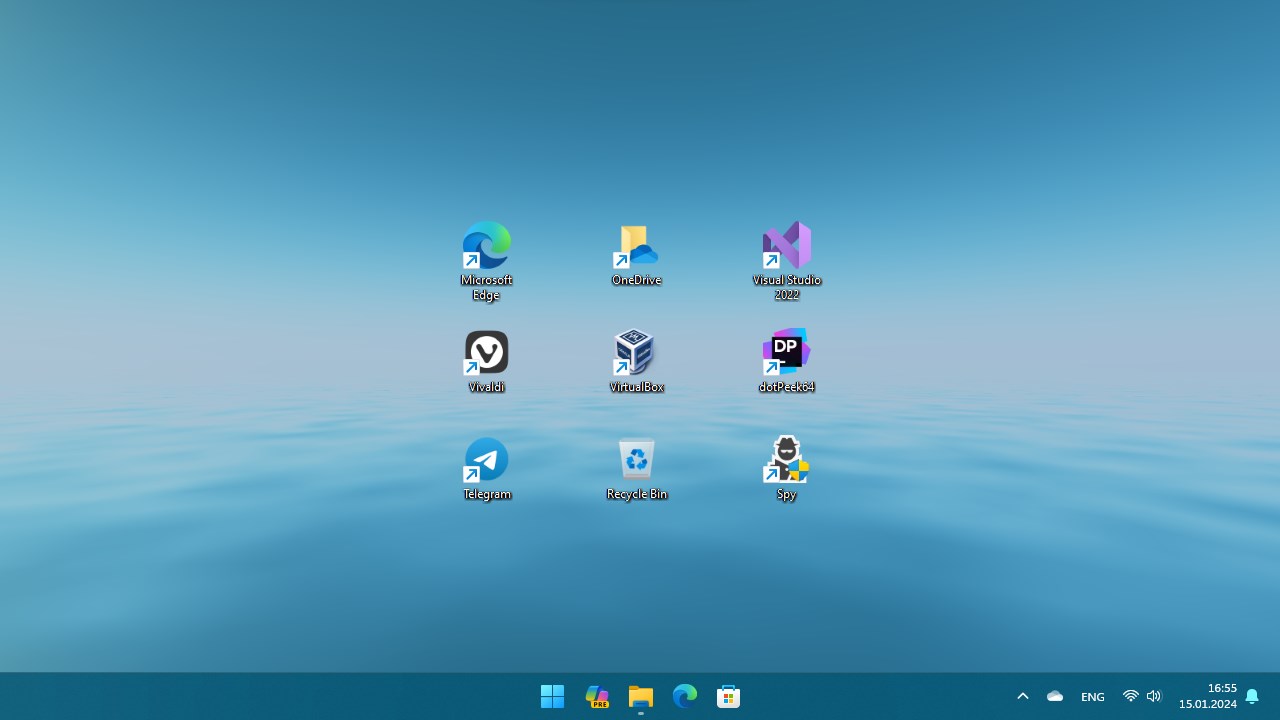The width and height of the screenshot is (1280, 720).
Task: Open the volume speaker control
Action: (x=1154, y=696)
